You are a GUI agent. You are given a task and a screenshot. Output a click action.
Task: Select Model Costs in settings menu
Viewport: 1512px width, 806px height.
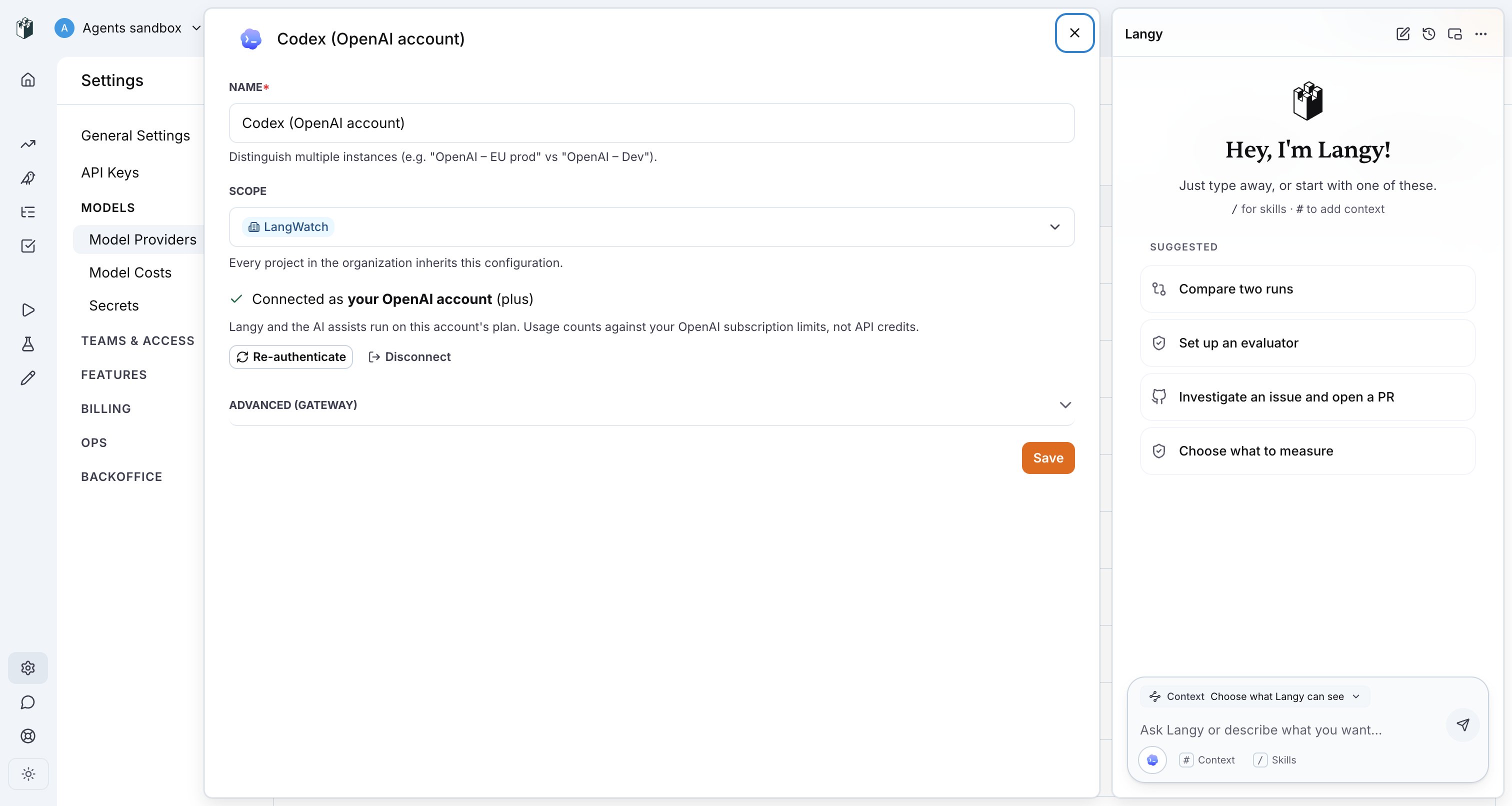click(x=130, y=272)
